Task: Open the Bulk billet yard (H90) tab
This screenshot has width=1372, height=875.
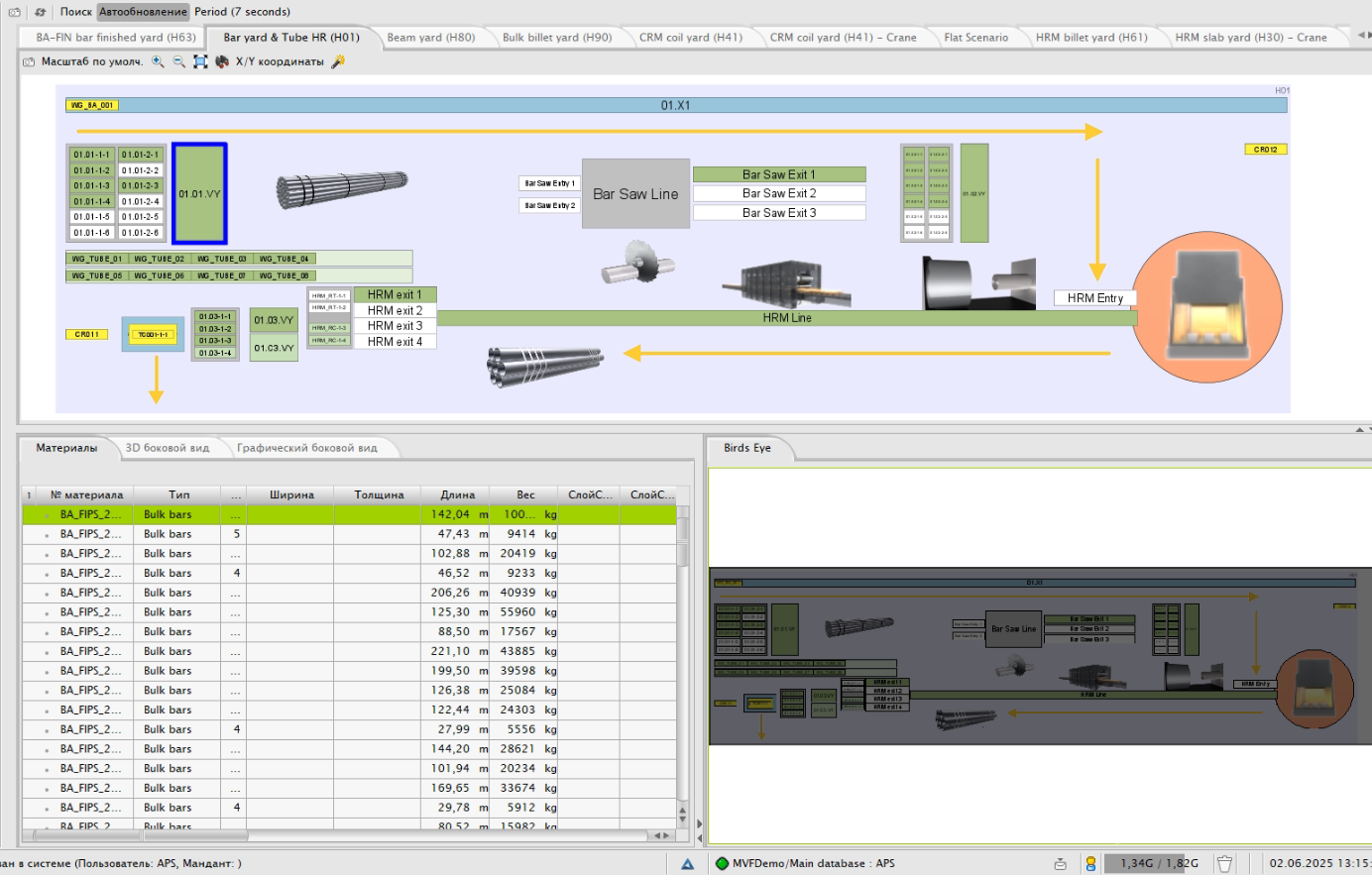Action: tap(557, 37)
